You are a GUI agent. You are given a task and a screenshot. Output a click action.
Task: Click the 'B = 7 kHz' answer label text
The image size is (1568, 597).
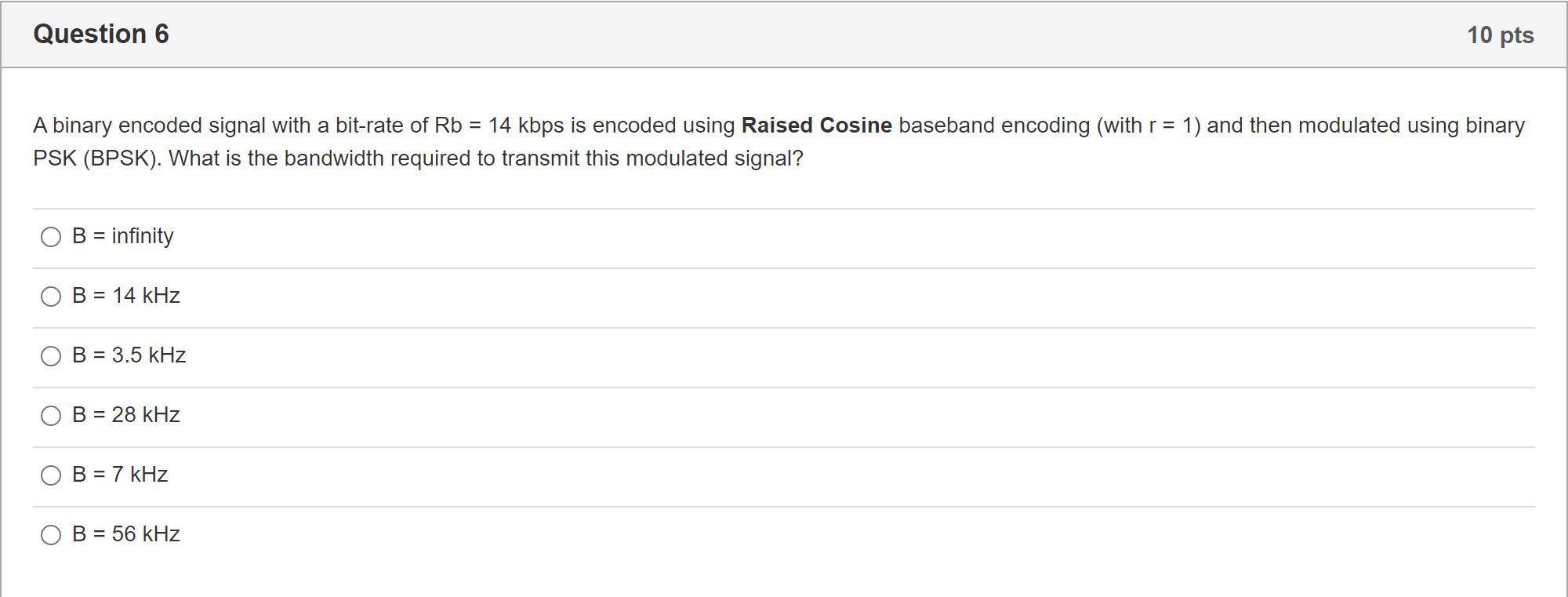[x=120, y=475]
